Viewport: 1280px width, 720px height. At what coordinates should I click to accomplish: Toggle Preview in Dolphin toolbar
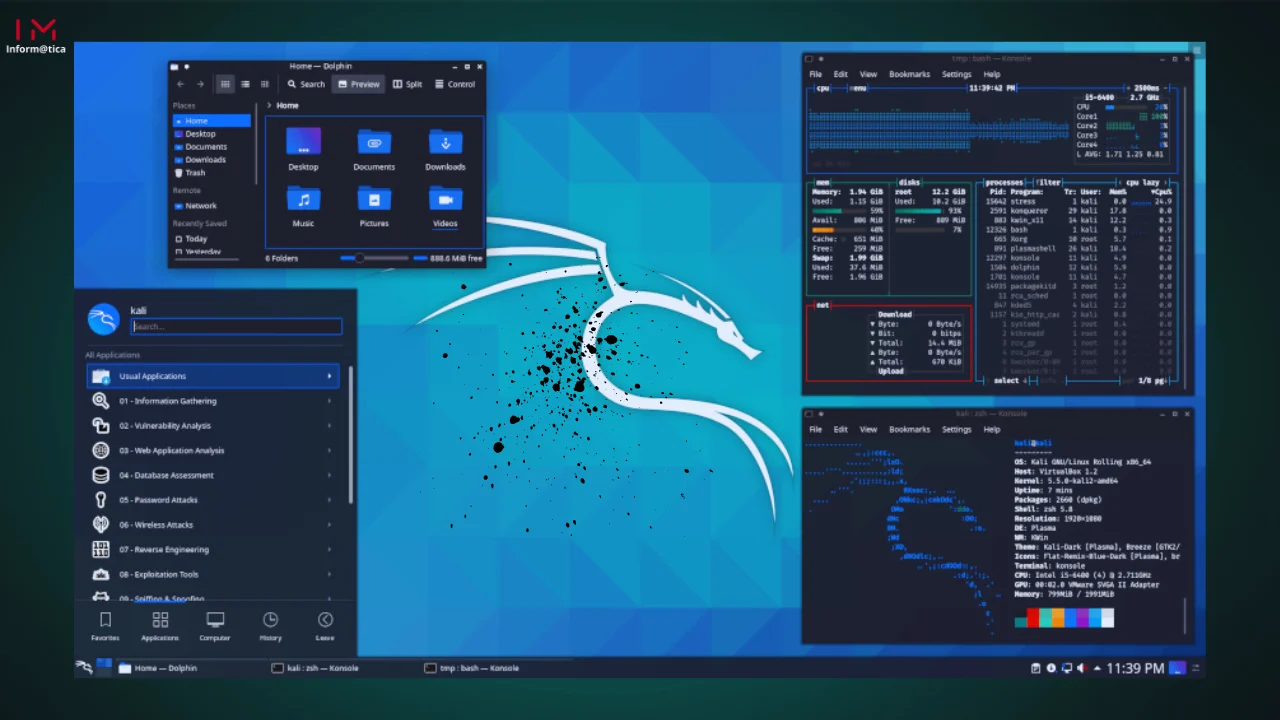358,84
